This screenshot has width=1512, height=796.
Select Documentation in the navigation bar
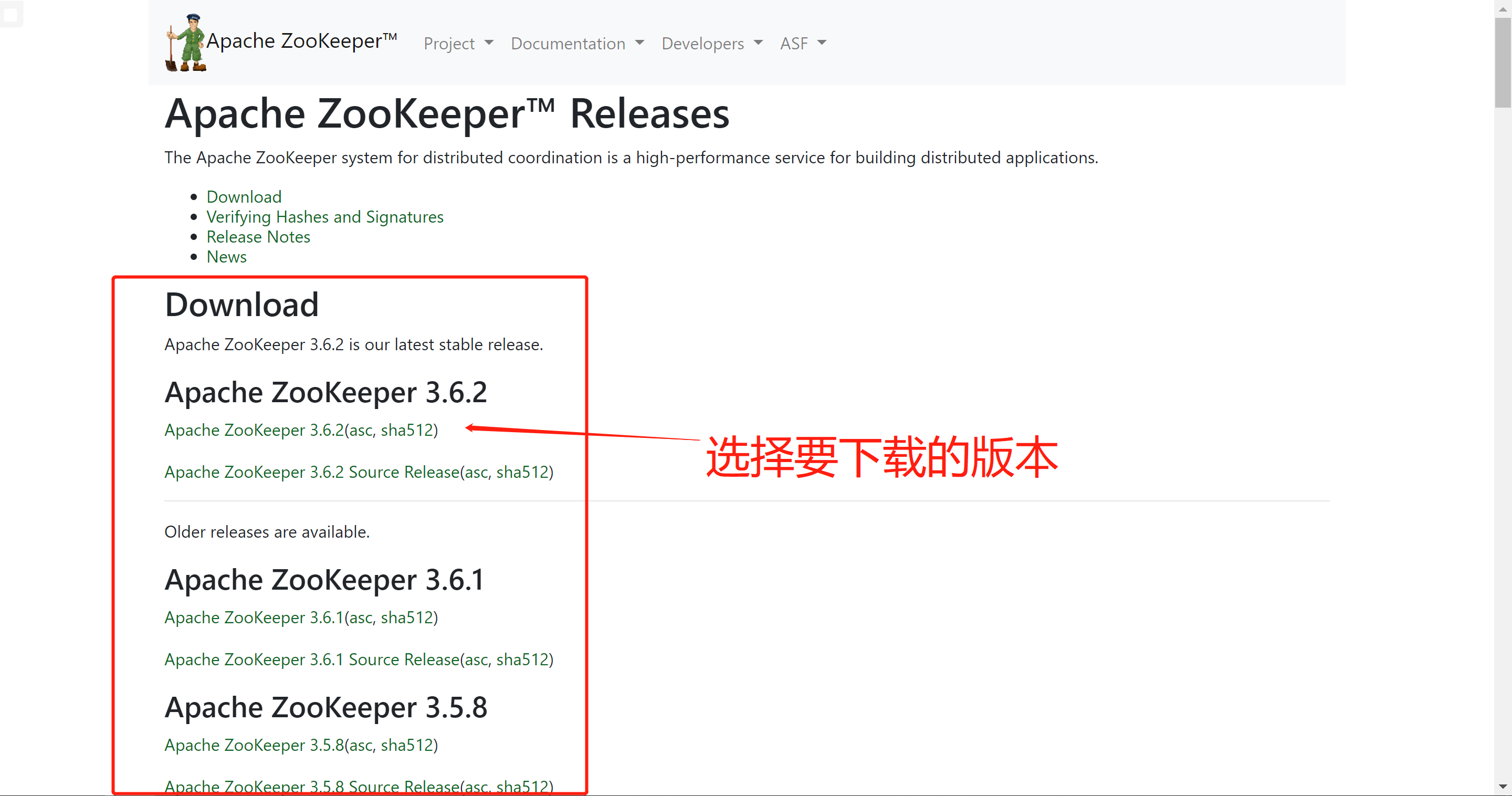coord(577,43)
